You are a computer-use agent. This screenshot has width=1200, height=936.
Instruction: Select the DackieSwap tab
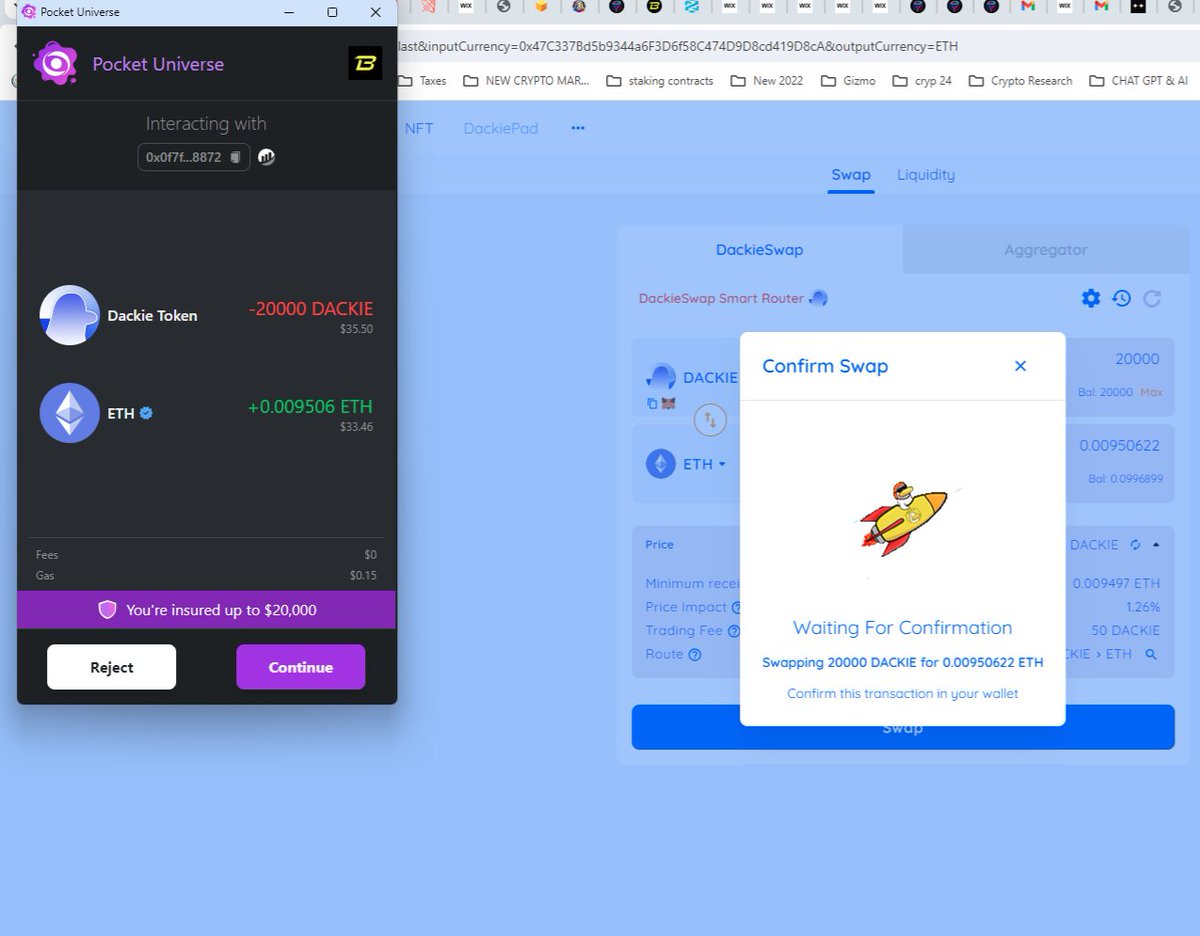coord(762,250)
